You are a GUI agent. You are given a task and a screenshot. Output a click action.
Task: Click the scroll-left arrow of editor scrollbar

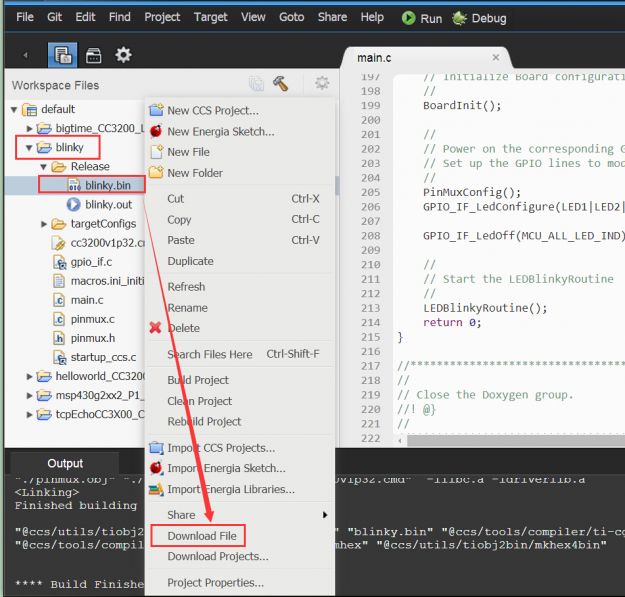click(400, 440)
